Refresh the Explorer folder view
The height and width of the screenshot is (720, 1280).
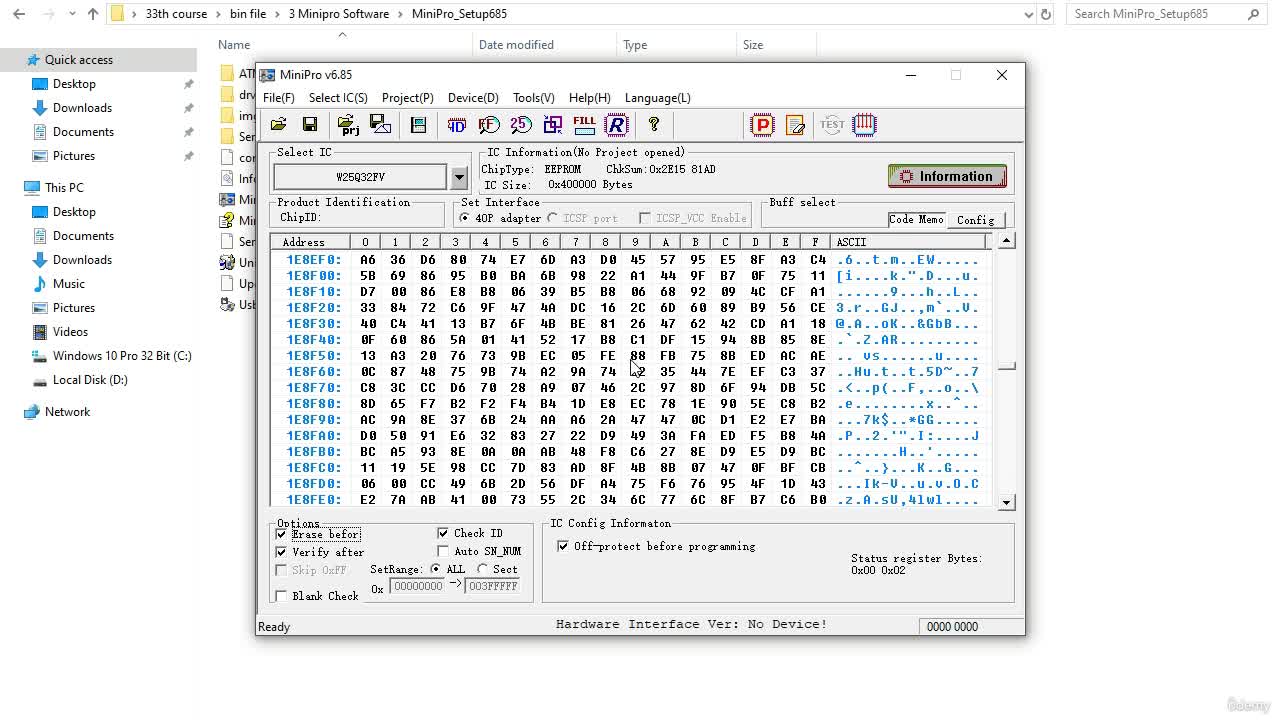1046,14
